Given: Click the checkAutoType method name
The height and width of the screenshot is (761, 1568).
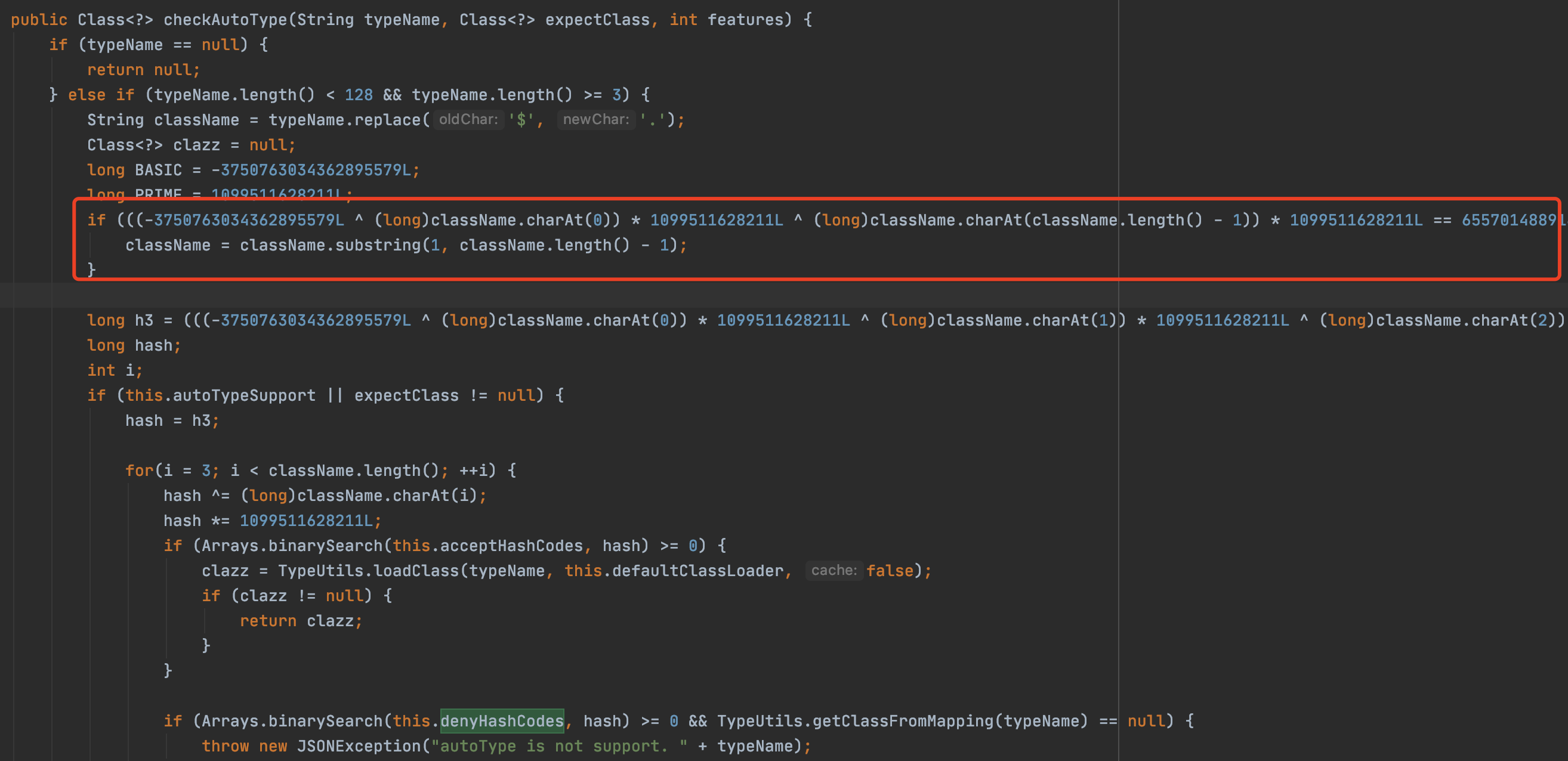Looking at the screenshot, I should point(225,20).
